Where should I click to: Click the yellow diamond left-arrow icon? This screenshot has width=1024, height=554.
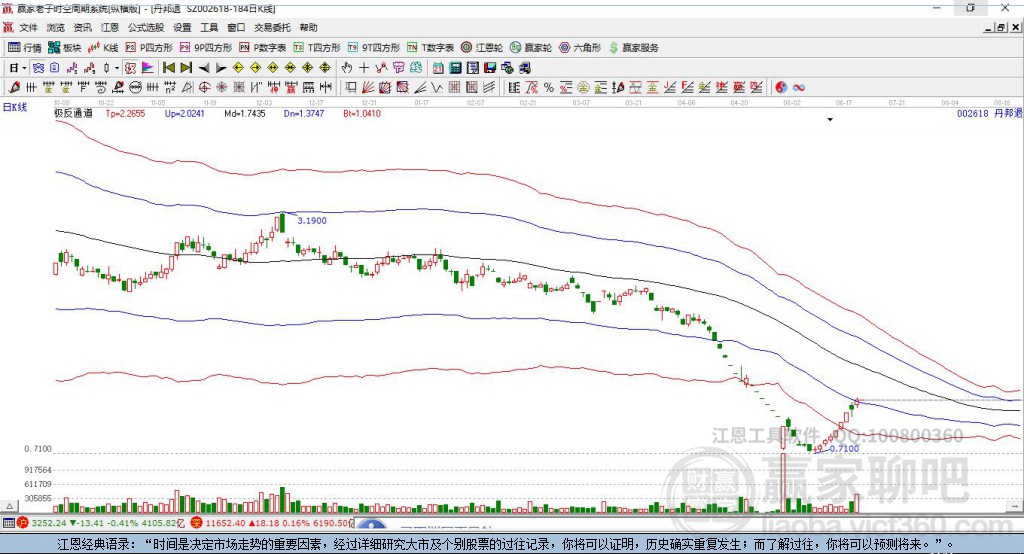point(238,68)
